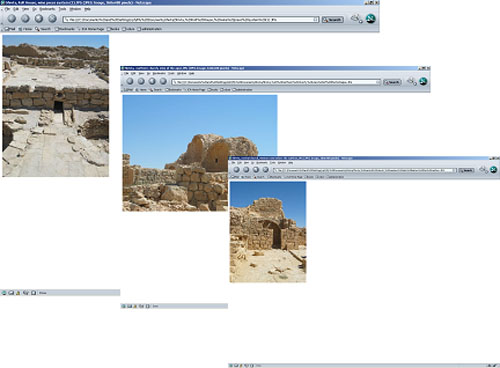500x368 pixels.
Task: Click Forward button in front arched-doorway window
Action: pyautogui.click(x=246, y=170)
